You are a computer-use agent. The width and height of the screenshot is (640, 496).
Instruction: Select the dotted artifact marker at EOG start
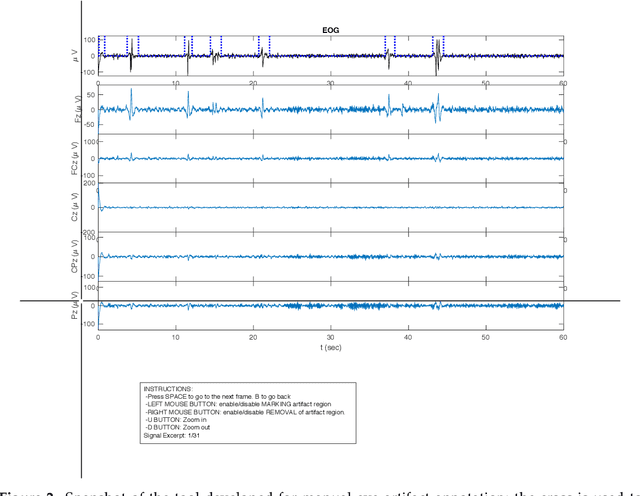(x=102, y=46)
